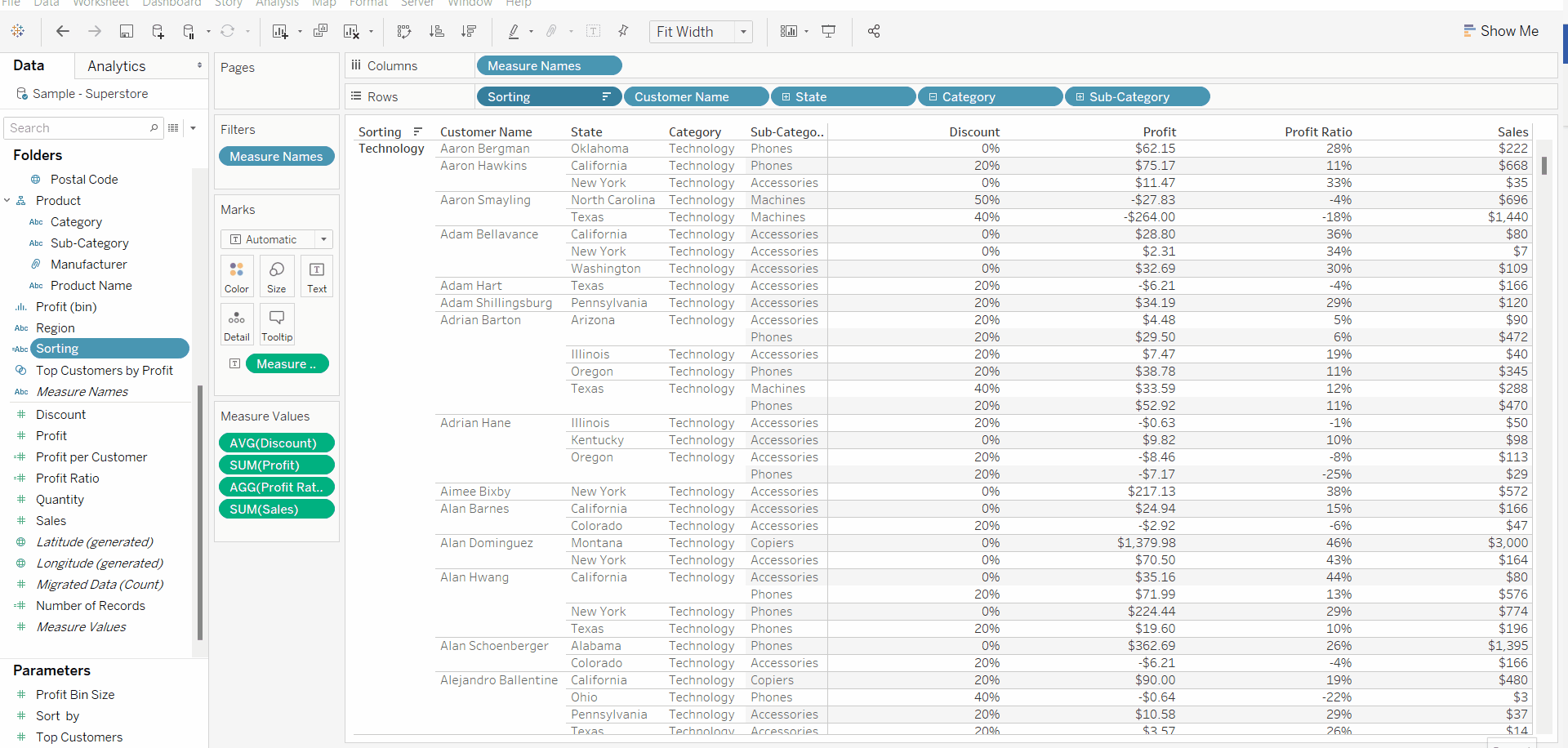The height and width of the screenshot is (748, 1568).
Task: Create a new worksheet from the toolbar
Action: click(x=280, y=31)
